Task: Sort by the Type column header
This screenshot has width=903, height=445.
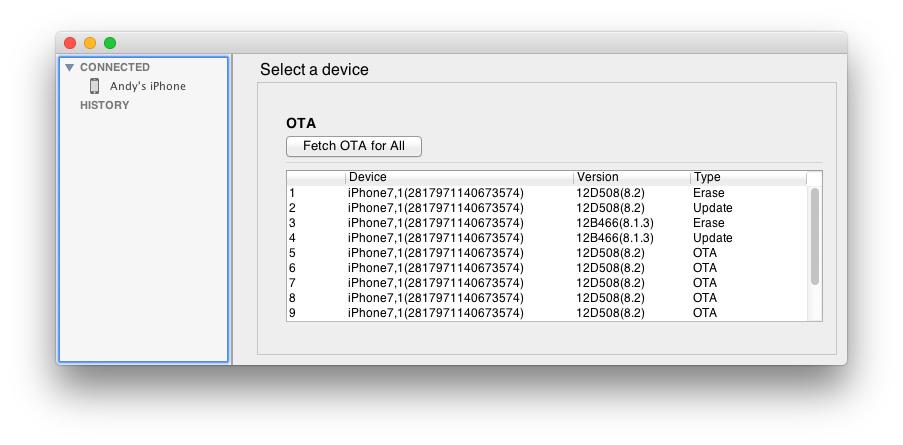Action: coord(747,177)
